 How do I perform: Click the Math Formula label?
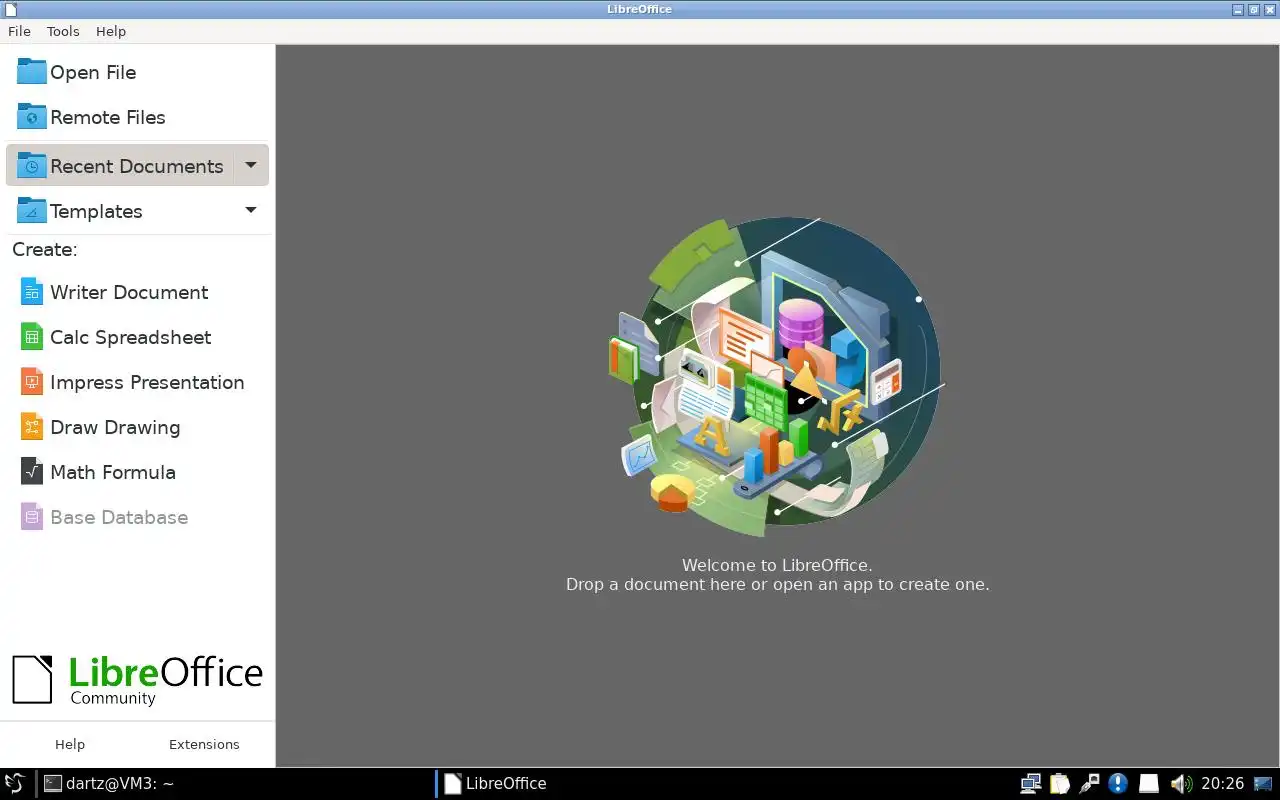pyautogui.click(x=113, y=472)
